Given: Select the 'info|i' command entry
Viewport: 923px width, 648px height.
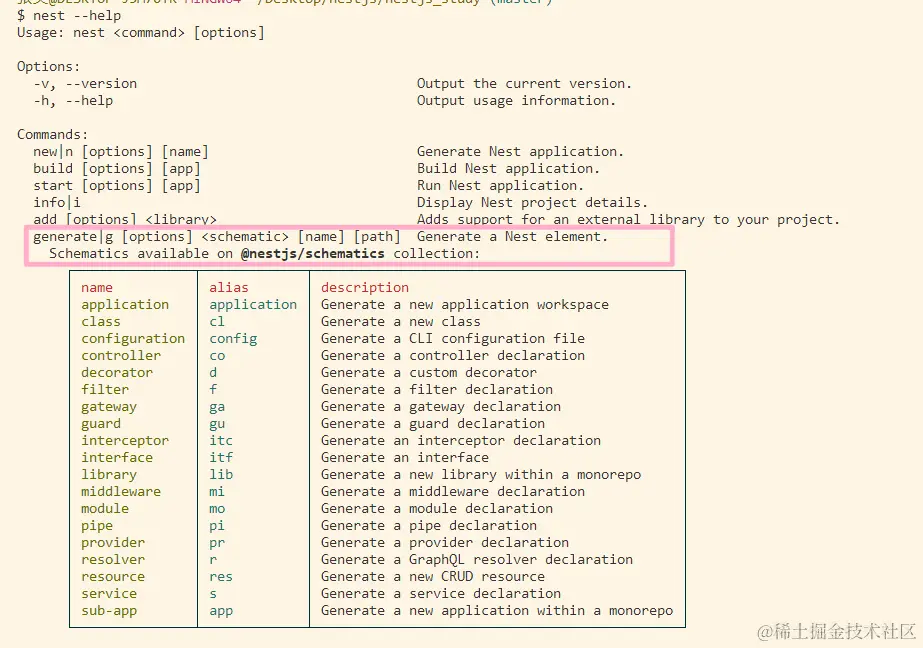Looking at the screenshot, I should coord(57,202).
